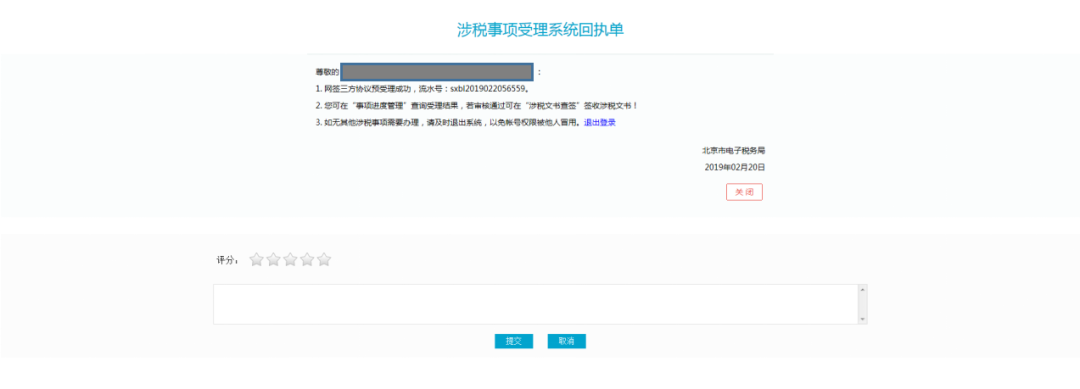
Task: Click the 北京市电子税务局 signature text
Action: [x=734, y=150]
